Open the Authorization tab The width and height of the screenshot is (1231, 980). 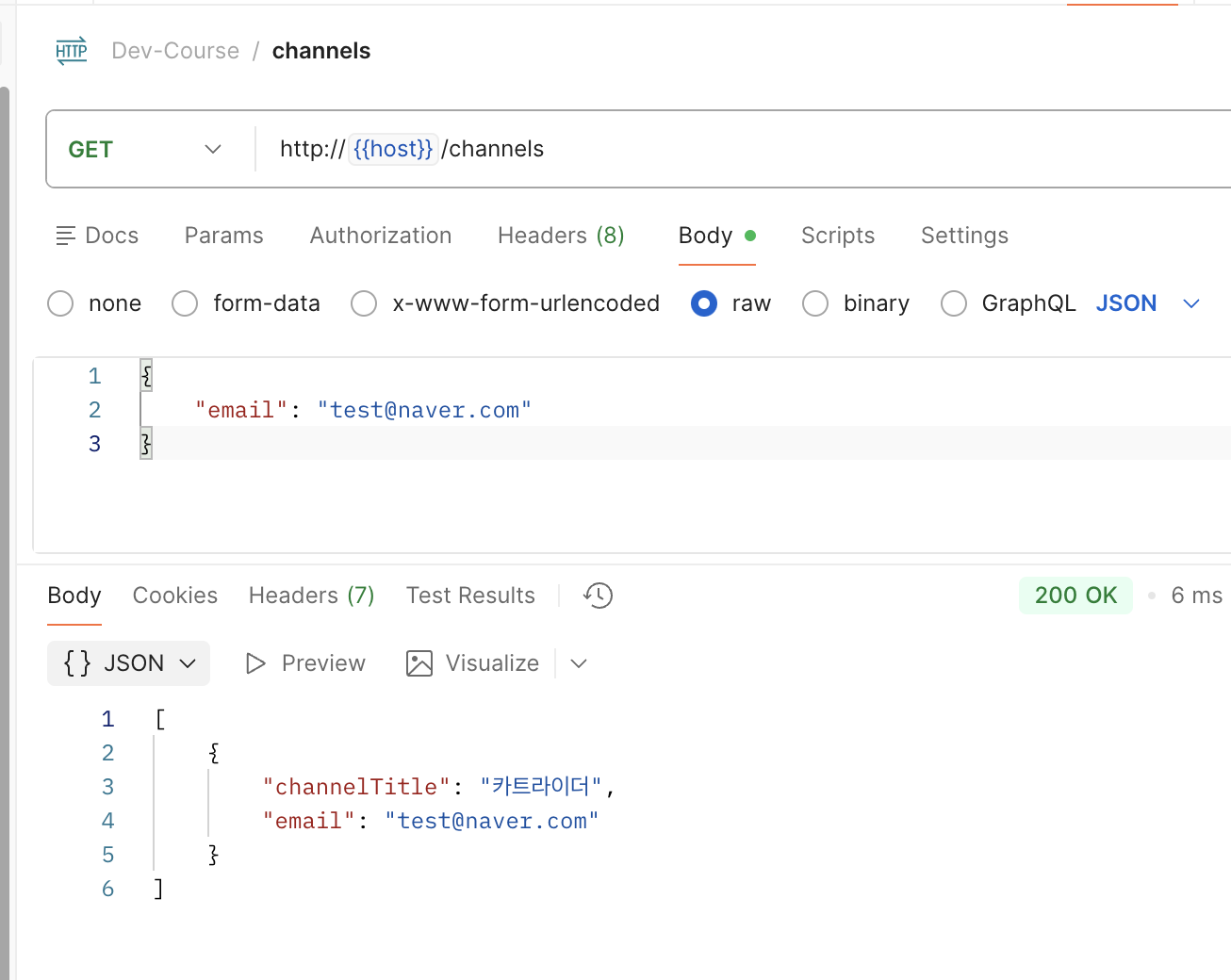[381, 236]
